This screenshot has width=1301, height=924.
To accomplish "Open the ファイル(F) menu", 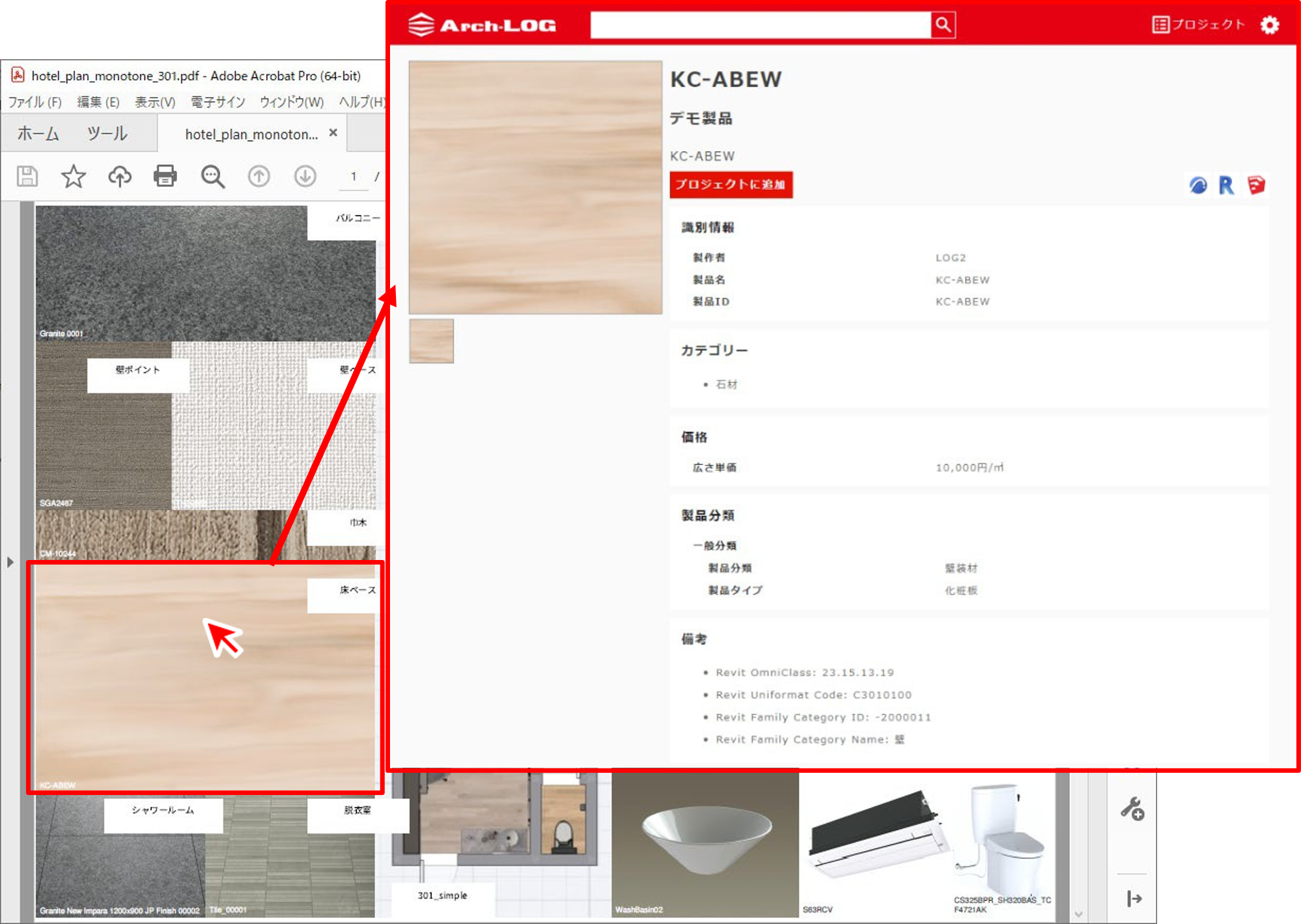I will pyautogui.click(x=35, y=102).
